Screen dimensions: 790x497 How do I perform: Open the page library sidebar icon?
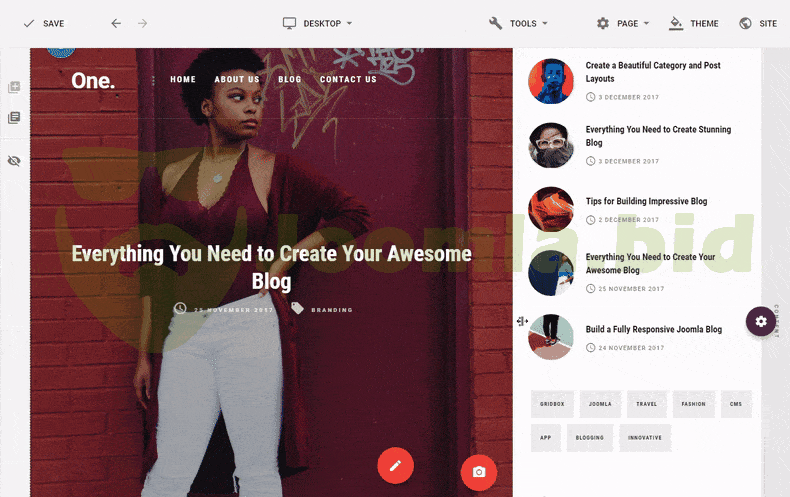tap(14, 118)
